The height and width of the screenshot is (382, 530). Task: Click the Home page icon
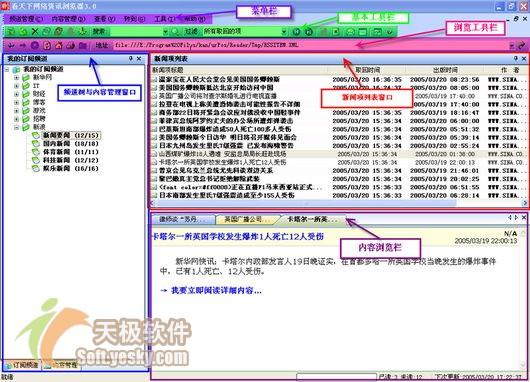(x=59, y=45)
